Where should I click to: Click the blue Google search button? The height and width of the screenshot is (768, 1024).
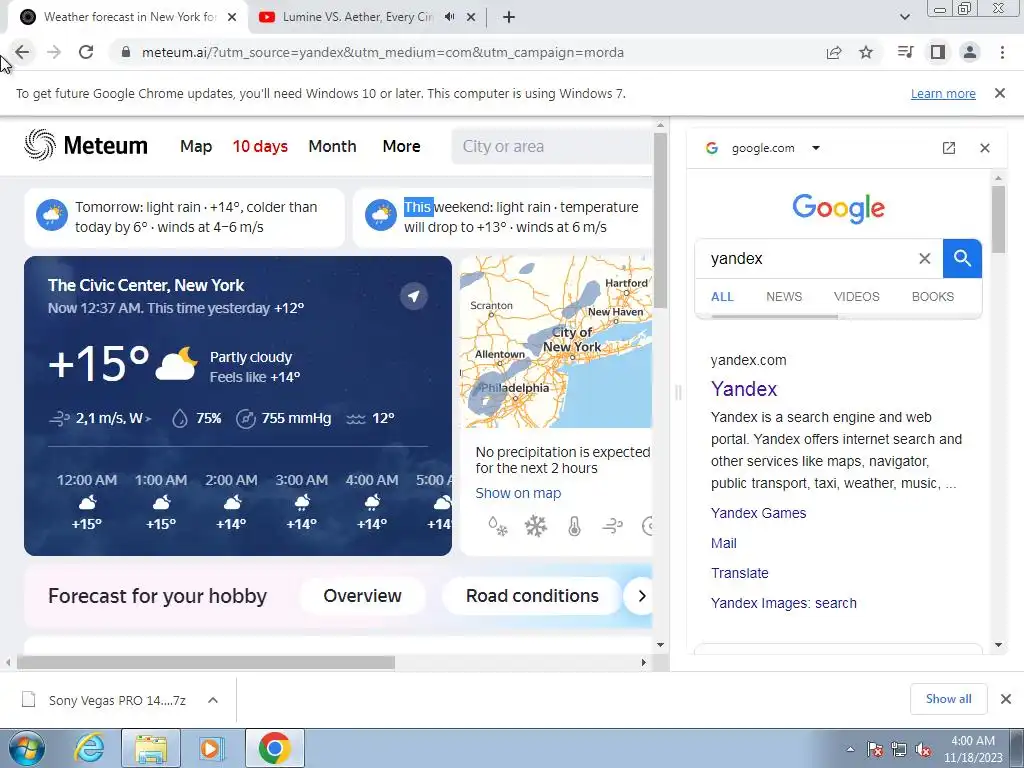[962, 259]
